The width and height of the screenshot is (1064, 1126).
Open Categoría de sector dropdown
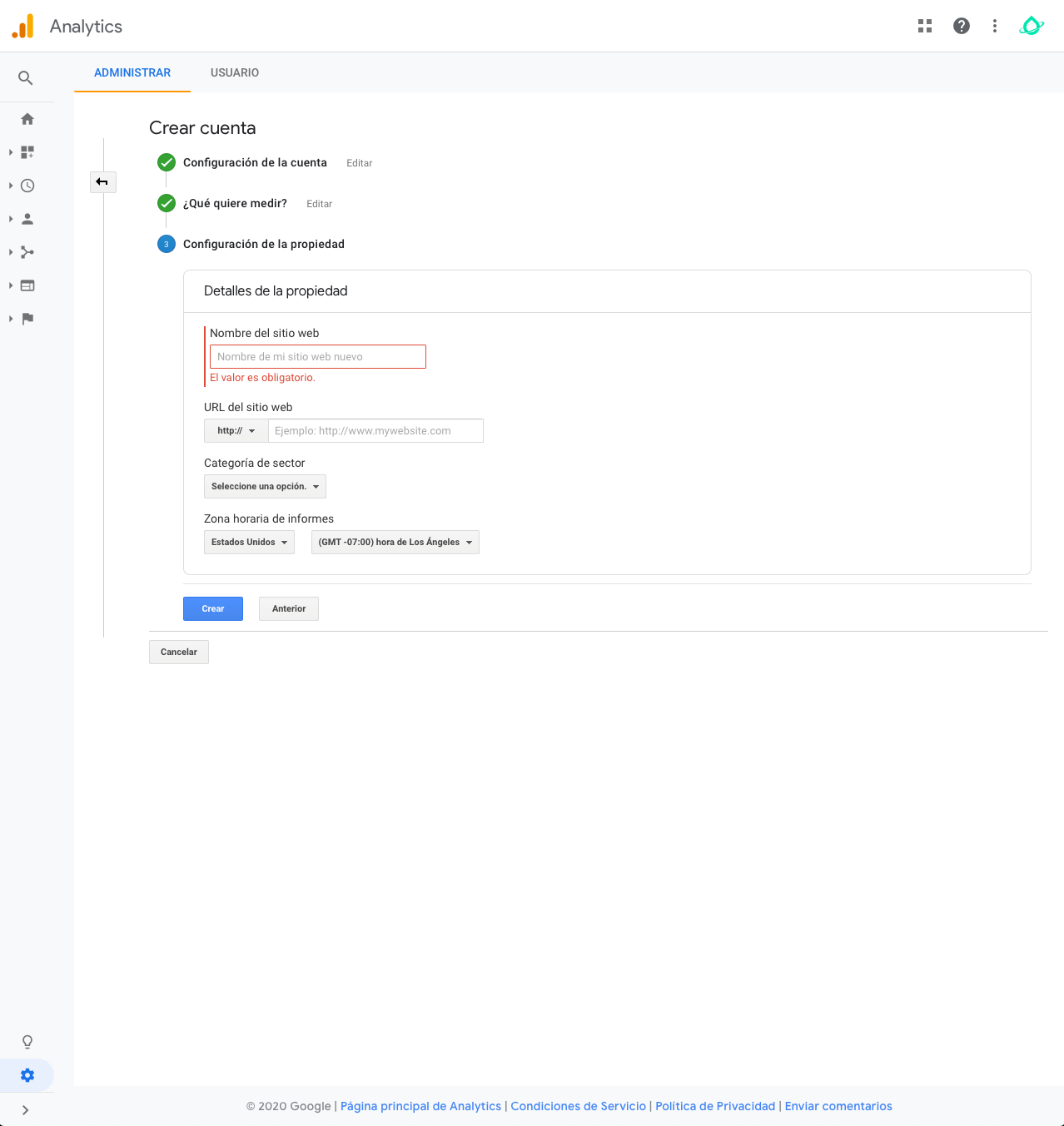[265, 487]
